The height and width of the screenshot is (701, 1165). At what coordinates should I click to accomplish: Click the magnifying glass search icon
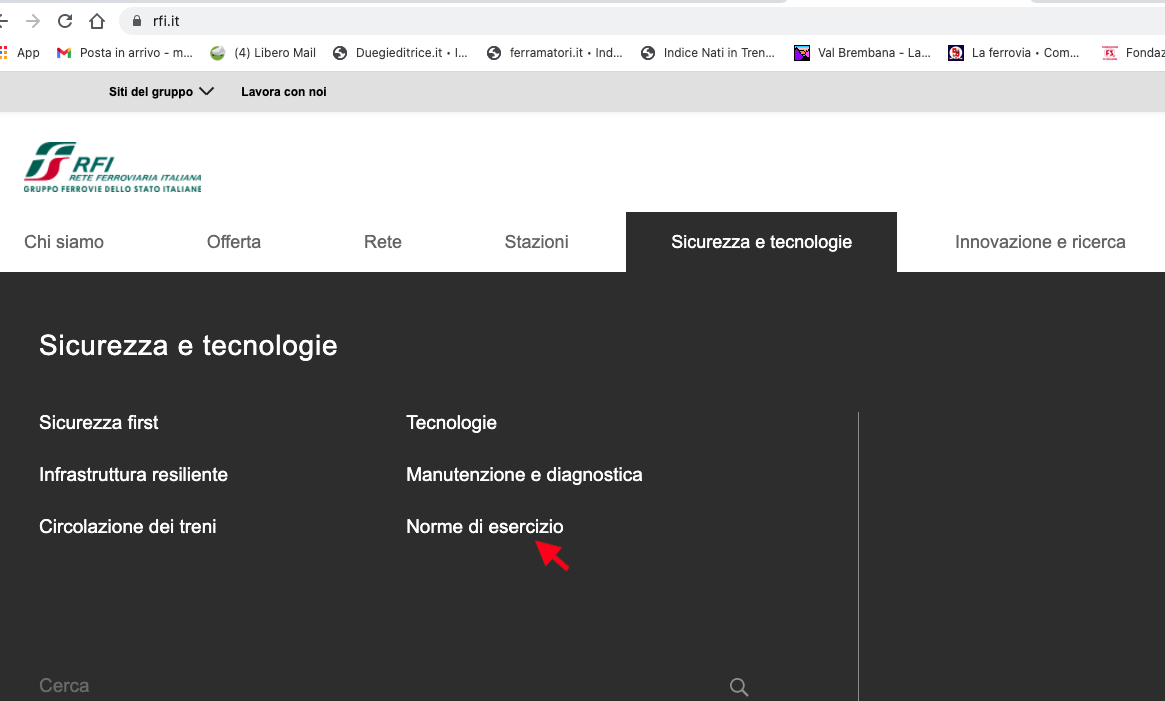point(739,687)
